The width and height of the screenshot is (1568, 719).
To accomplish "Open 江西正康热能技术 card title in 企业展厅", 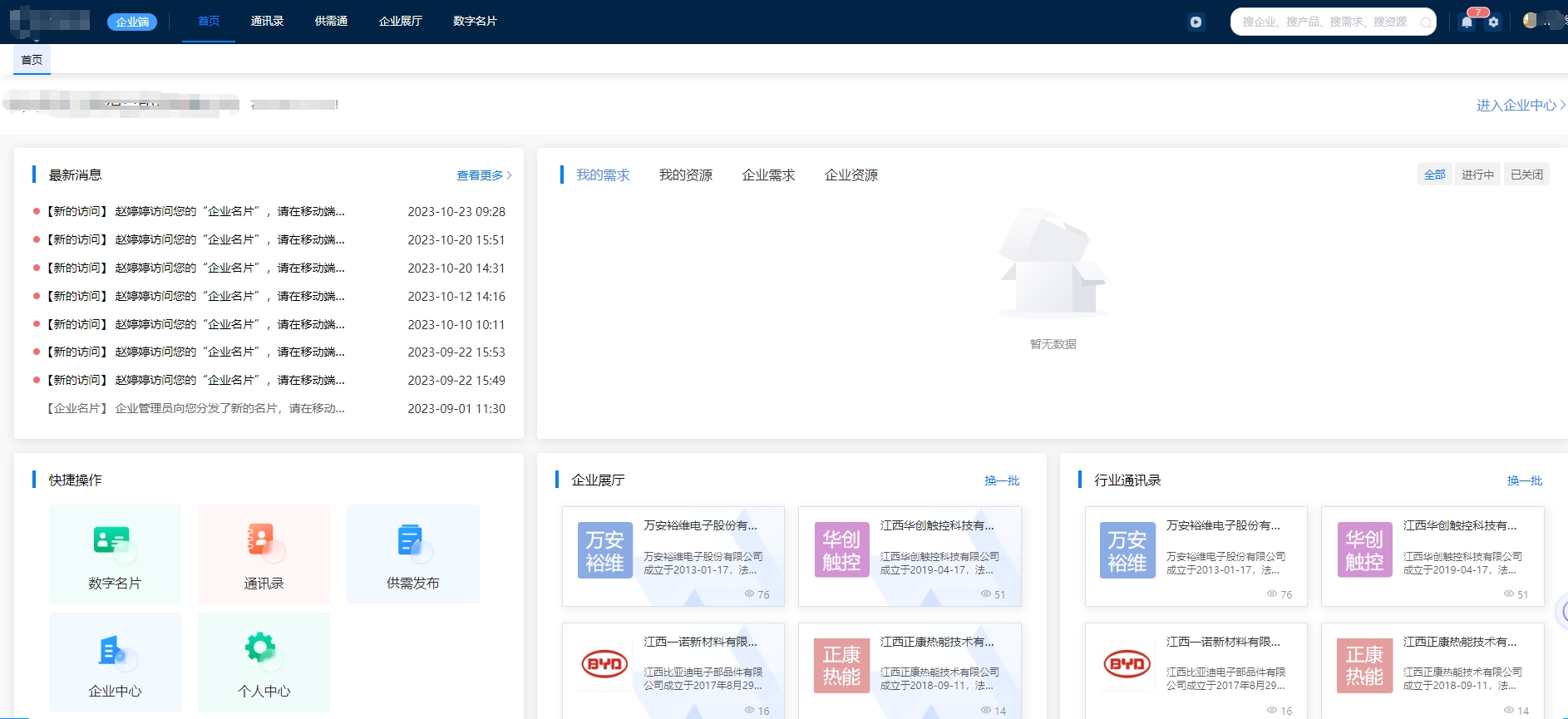I will [x=937, y=643].
